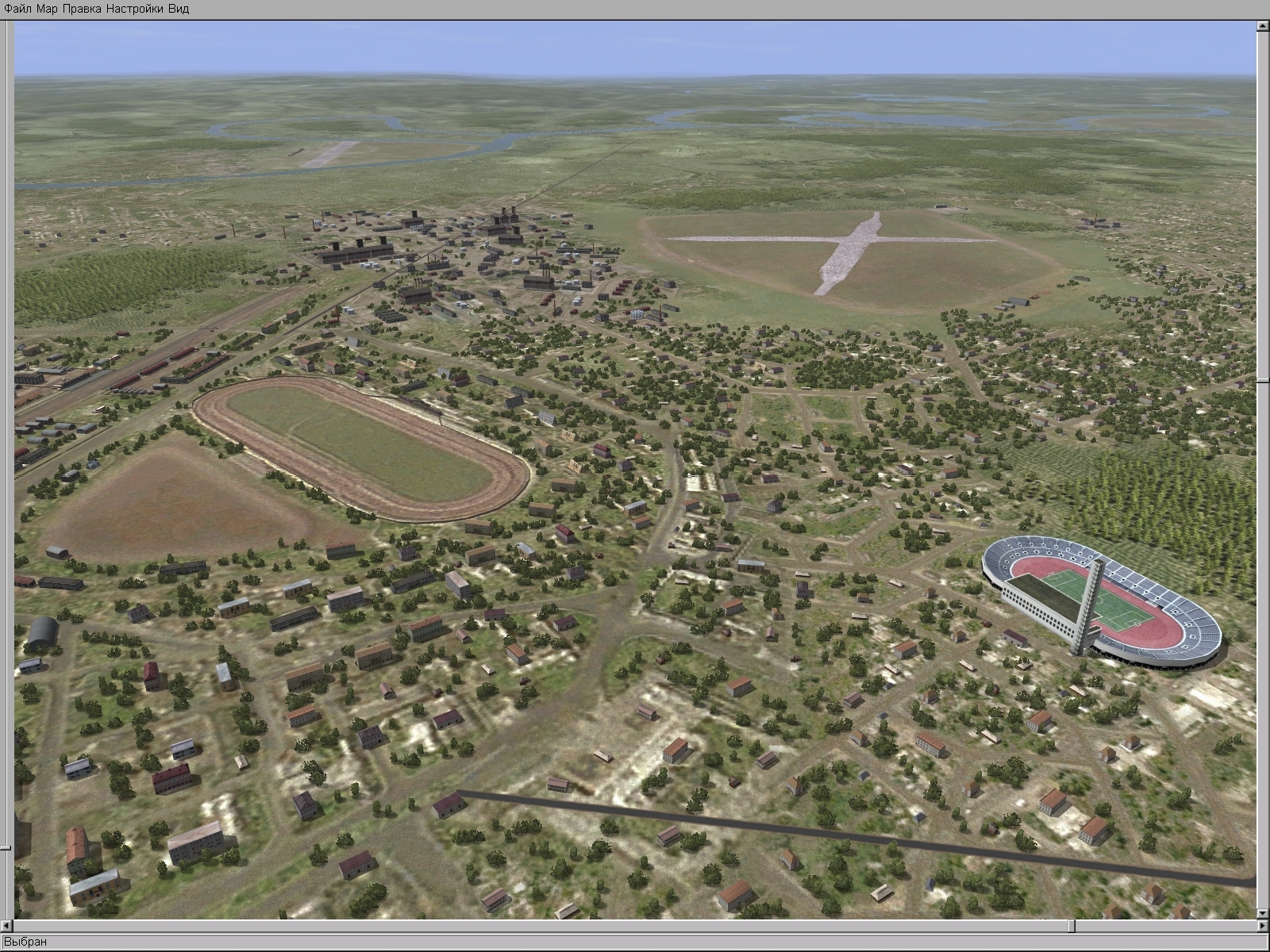Screen dimensions: 1270x952
Task: Open the Файл menu
Action: [18, 9]
